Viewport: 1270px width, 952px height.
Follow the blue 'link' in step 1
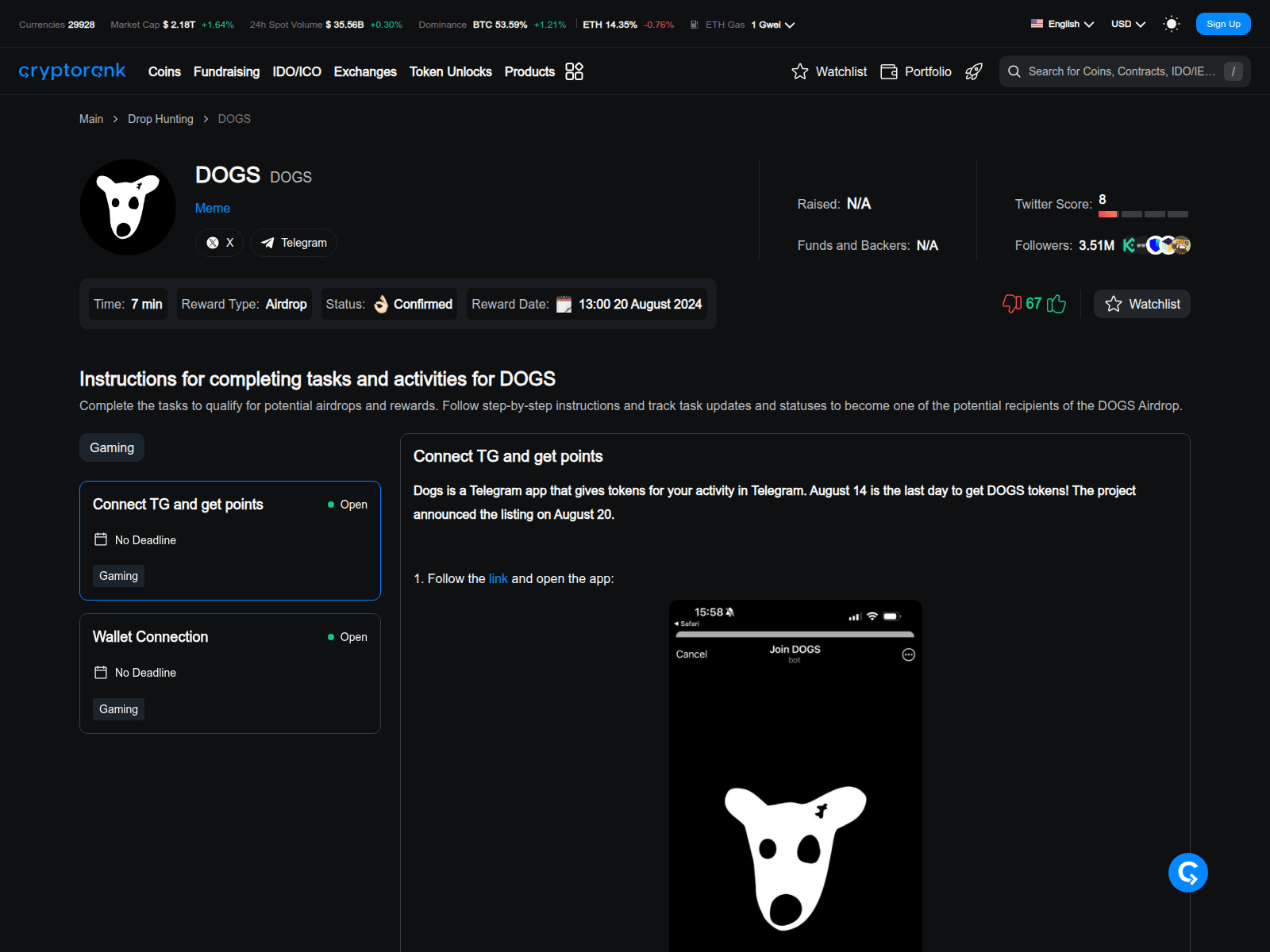coord(498,578)
